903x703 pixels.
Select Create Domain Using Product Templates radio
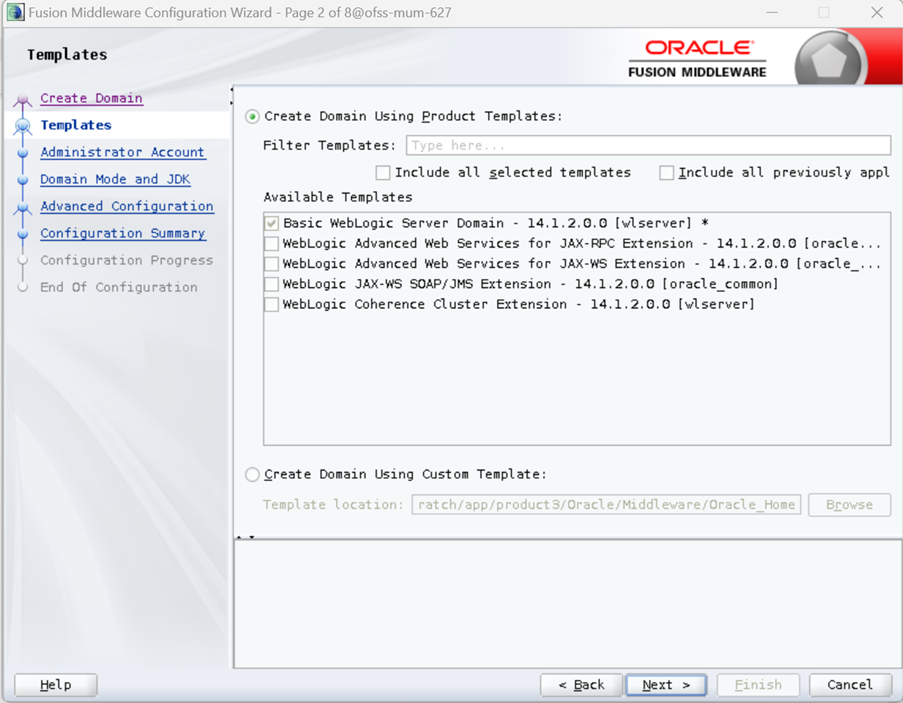pos(252,117)
